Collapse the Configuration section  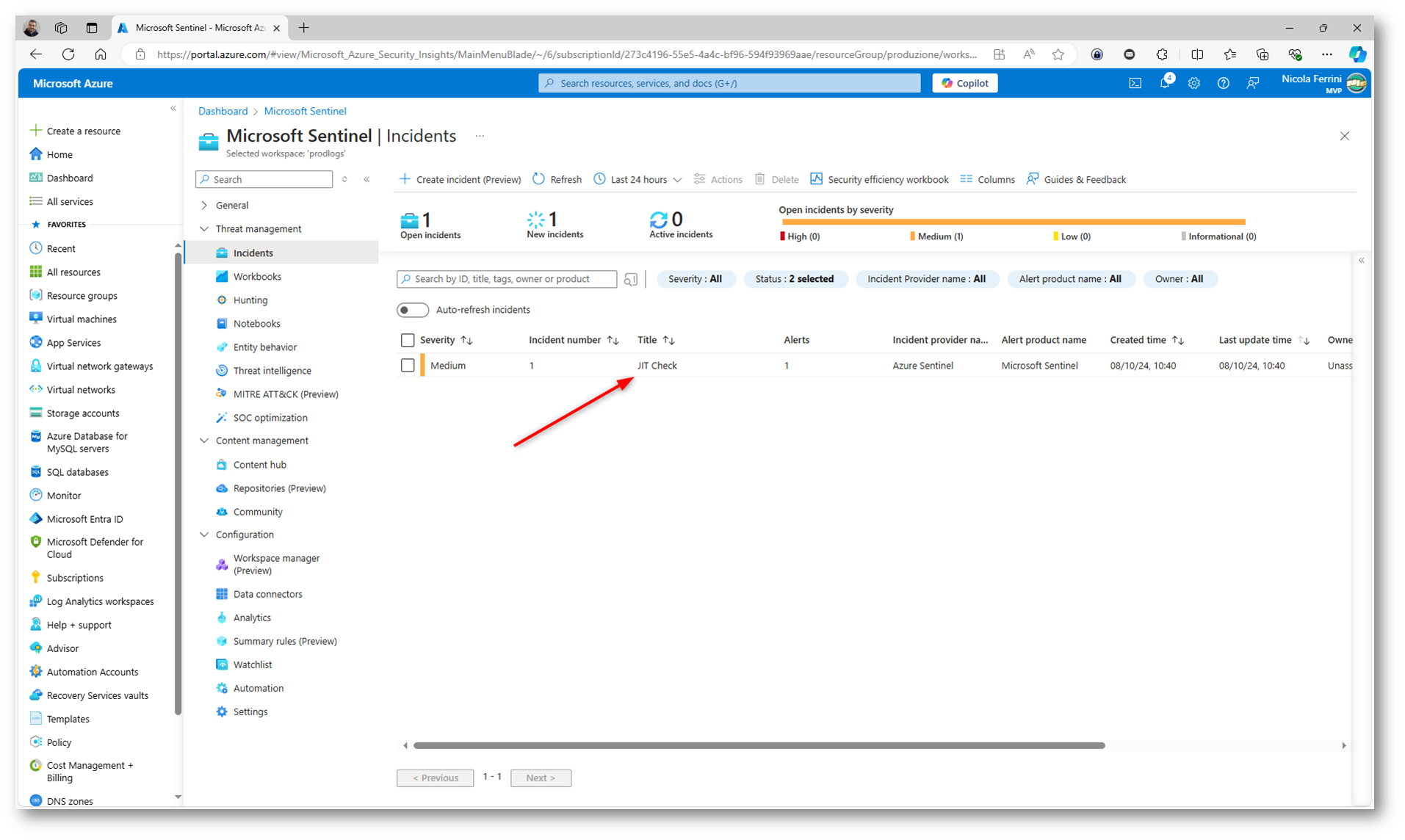(x=204, y=535)
